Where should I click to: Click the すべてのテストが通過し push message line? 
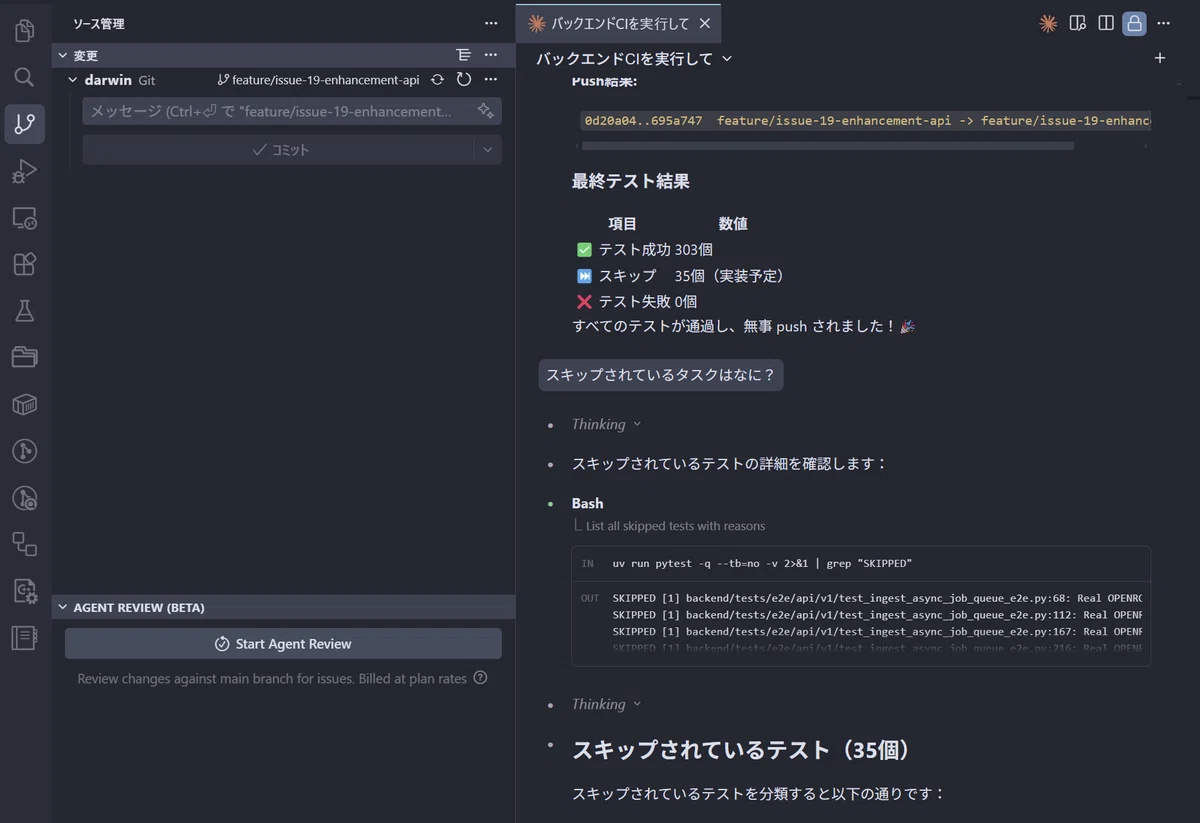(x=744, y=326)
